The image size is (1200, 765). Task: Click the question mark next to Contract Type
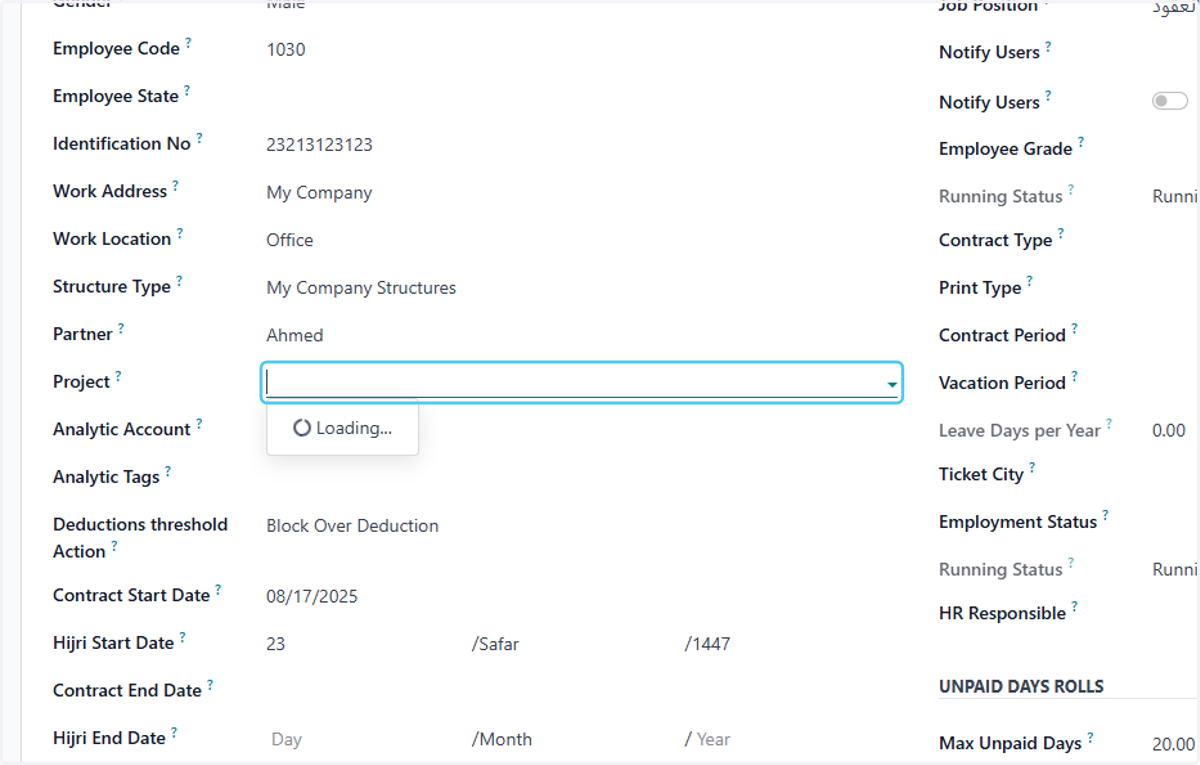tap(1061, 234)
